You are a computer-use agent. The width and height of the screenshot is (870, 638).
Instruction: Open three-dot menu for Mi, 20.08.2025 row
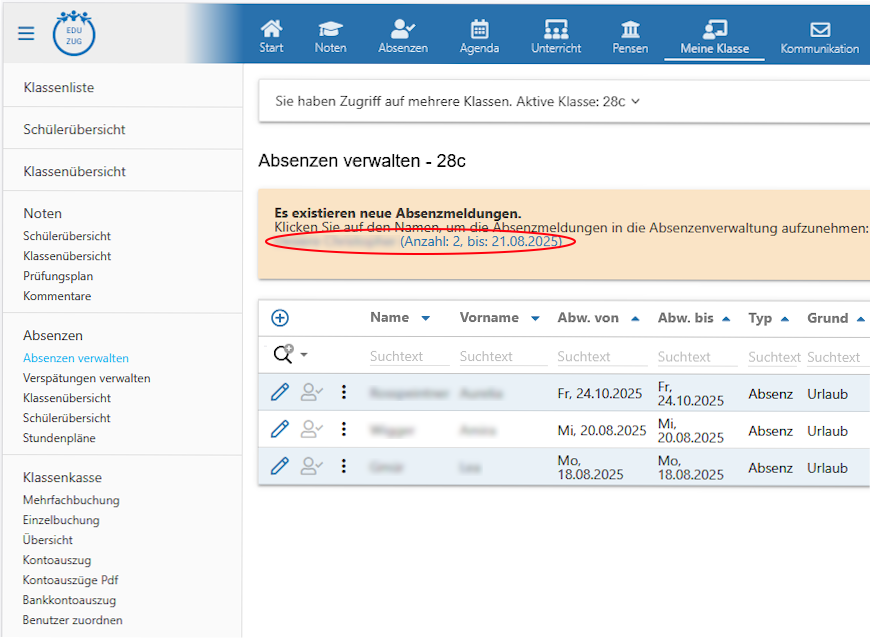[344, 429]
